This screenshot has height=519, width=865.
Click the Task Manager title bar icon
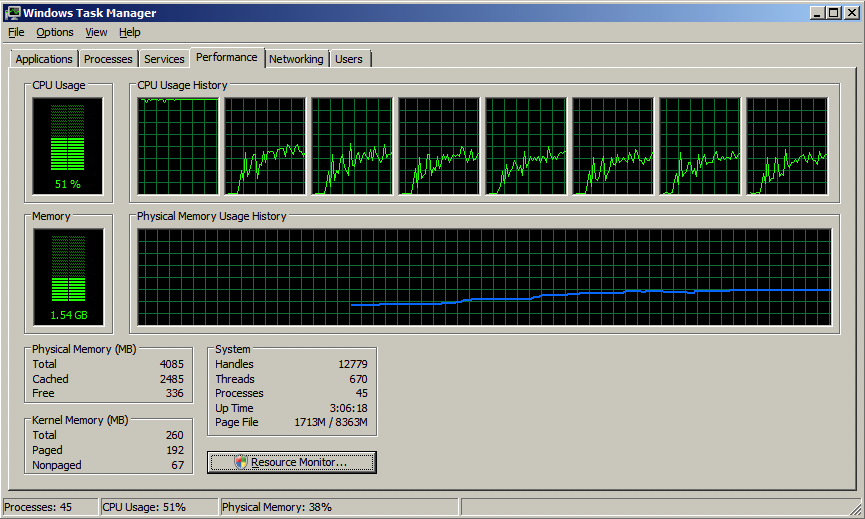(x=13, y=13)
